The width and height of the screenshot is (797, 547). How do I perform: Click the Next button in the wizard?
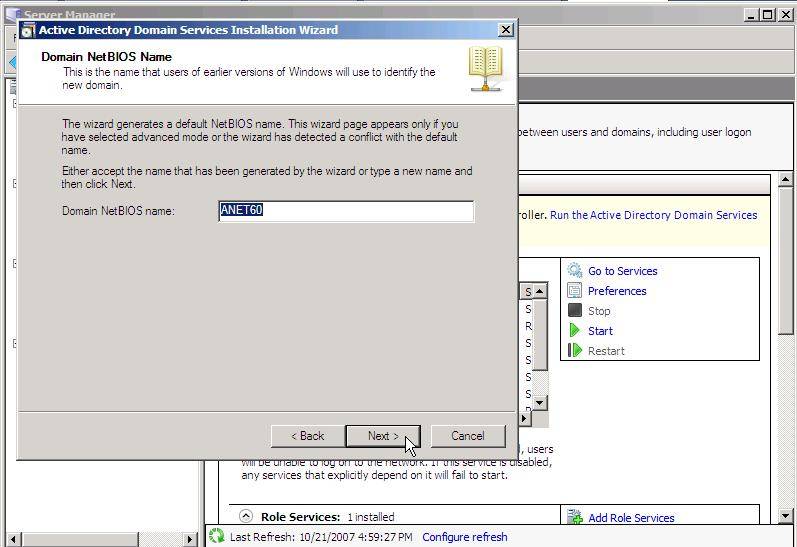(383, 436)
